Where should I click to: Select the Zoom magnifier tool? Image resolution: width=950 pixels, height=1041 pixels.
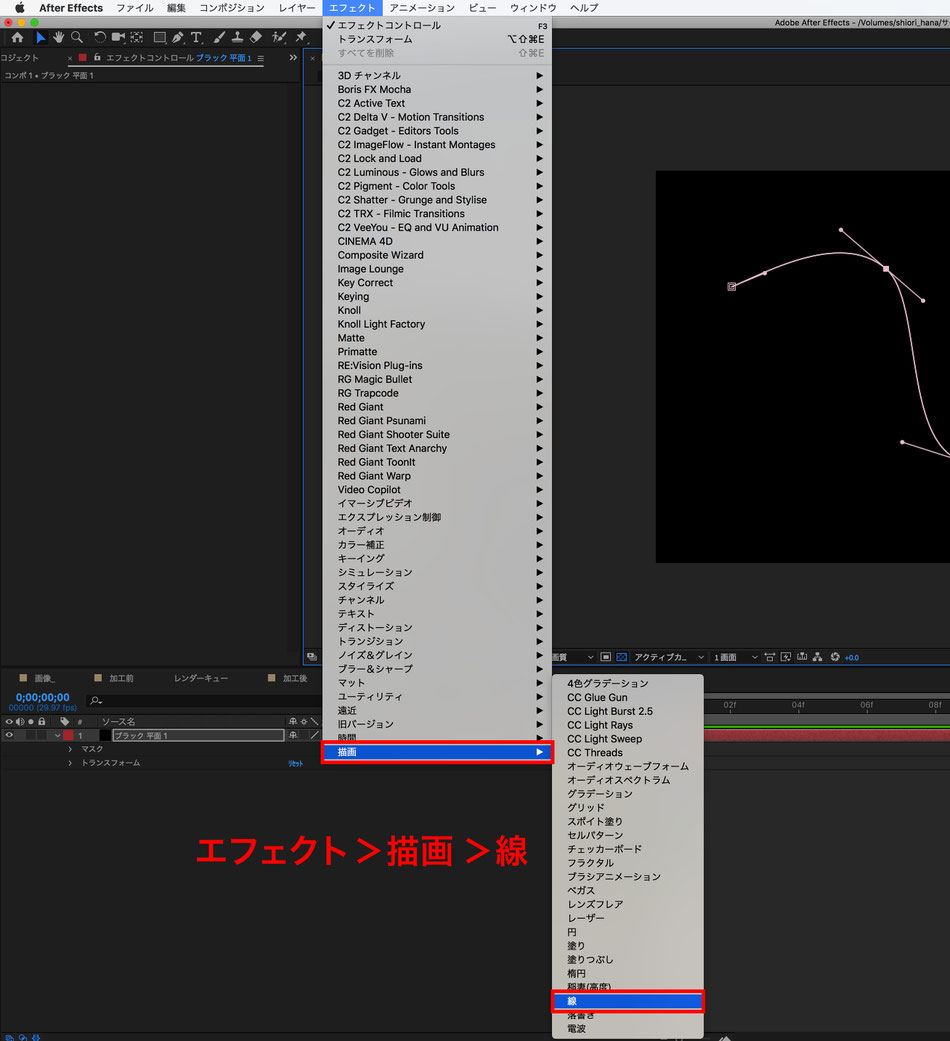click(77, 37)
